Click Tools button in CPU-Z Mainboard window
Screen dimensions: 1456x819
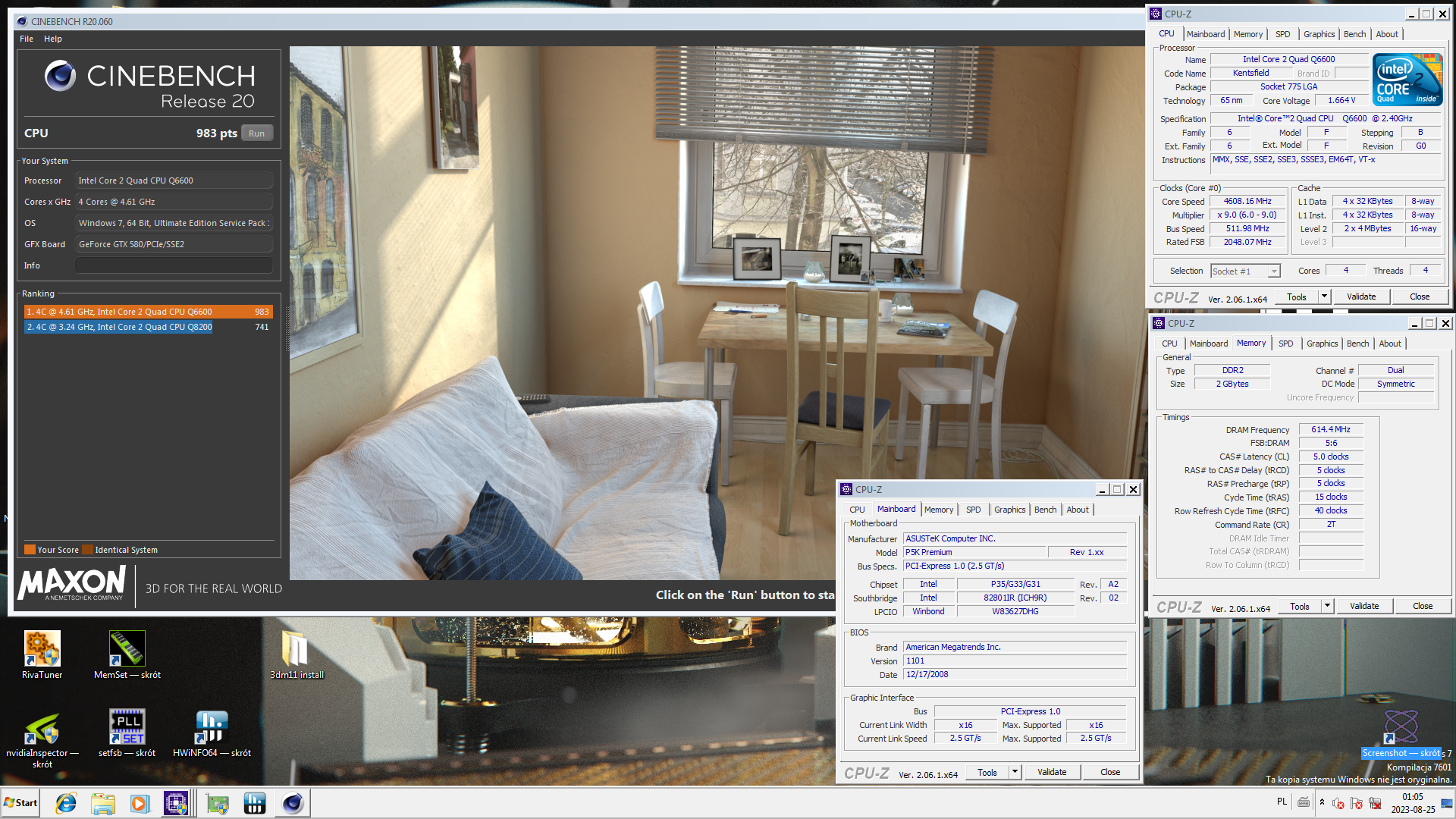pyautogui.click(x=987, y=772)
